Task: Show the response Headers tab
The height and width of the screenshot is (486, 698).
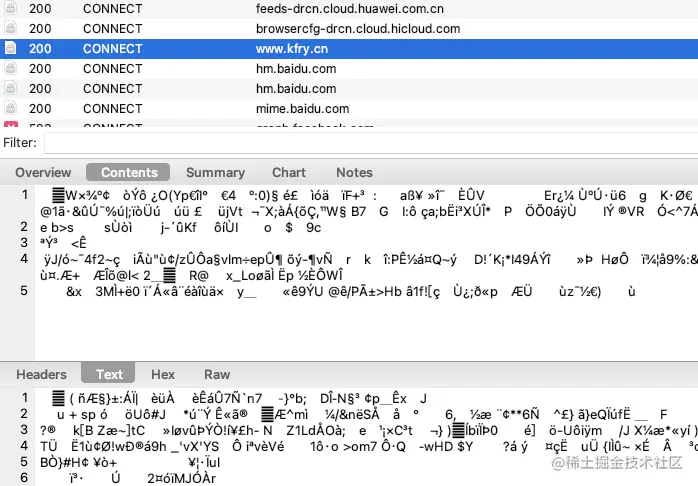Action: [41, 374]
